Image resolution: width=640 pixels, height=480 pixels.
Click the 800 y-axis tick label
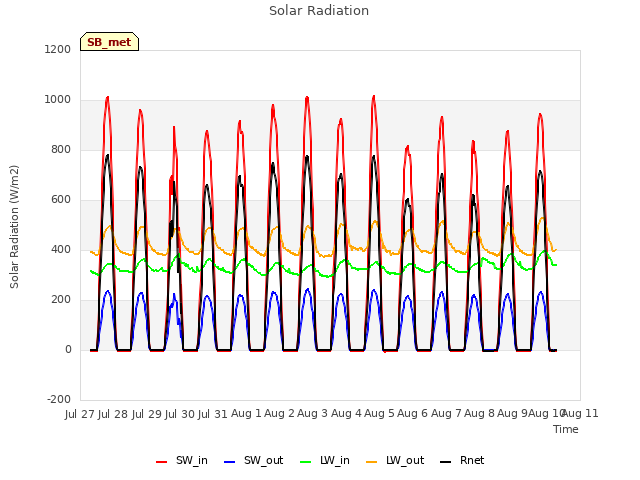61,150
